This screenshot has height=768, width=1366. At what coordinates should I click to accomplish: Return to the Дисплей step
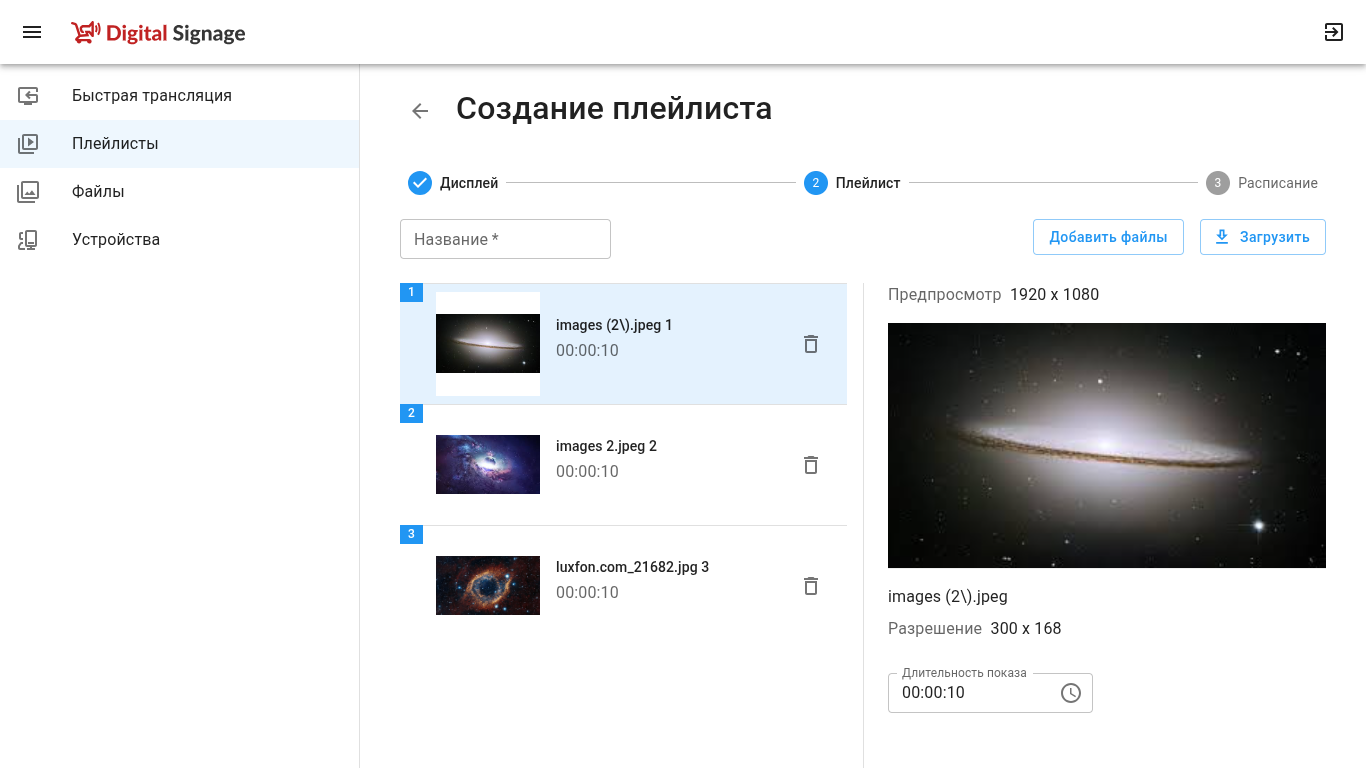pos(453,183)
